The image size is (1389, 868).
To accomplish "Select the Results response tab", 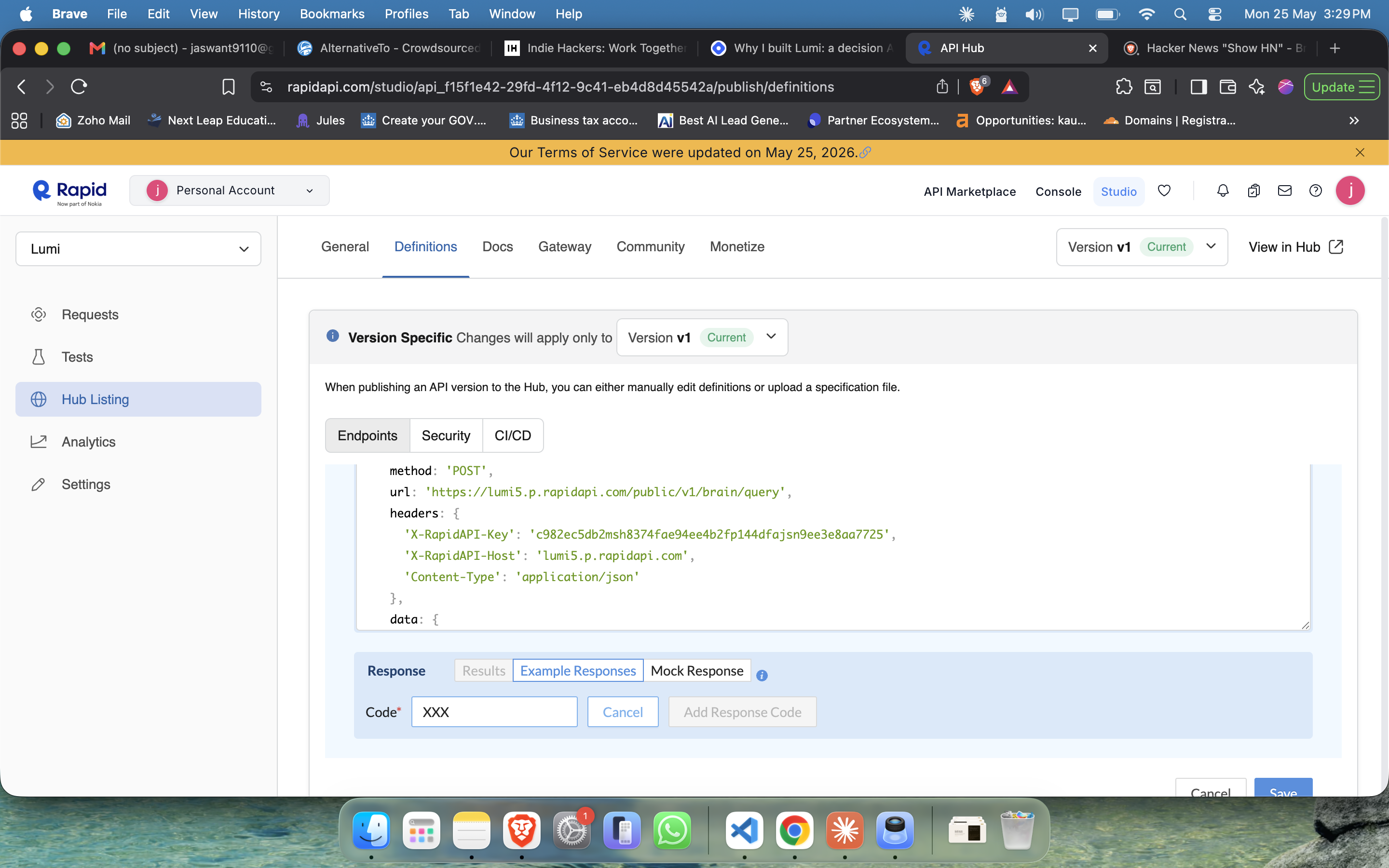I will 484,670.
